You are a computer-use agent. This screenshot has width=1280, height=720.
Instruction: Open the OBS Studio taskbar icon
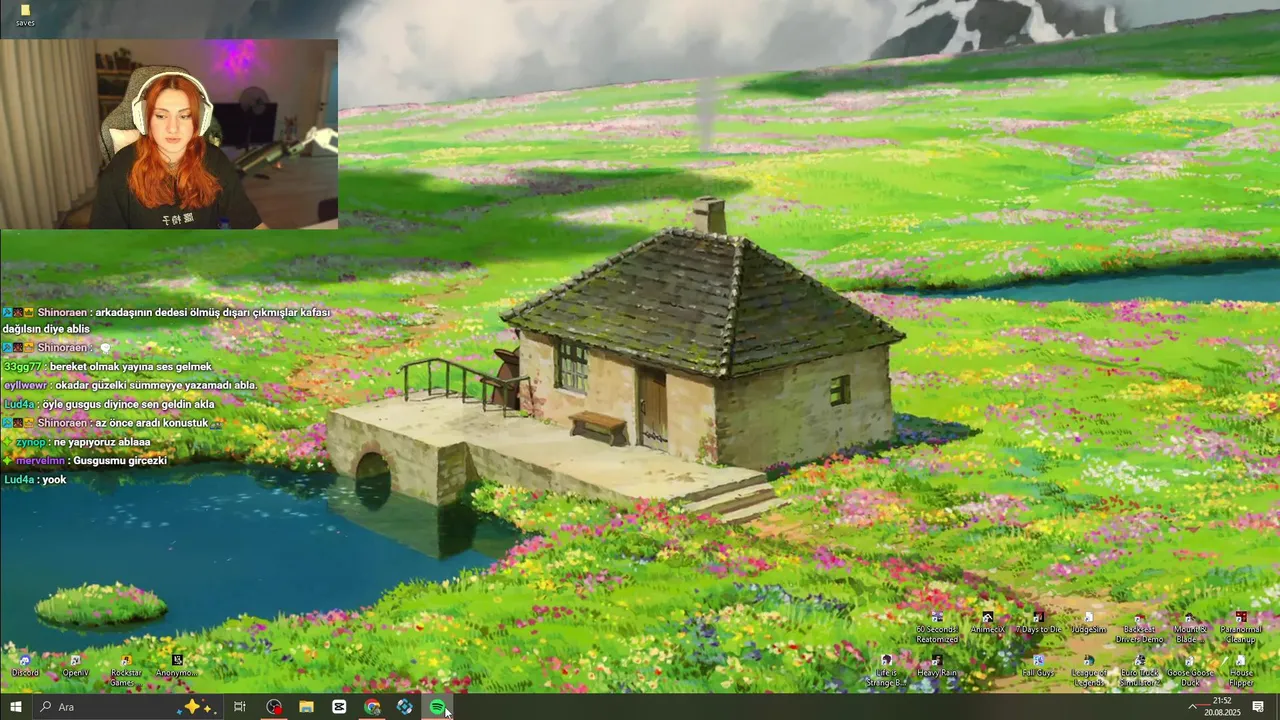pyautogui.click(x=274, y=707)
